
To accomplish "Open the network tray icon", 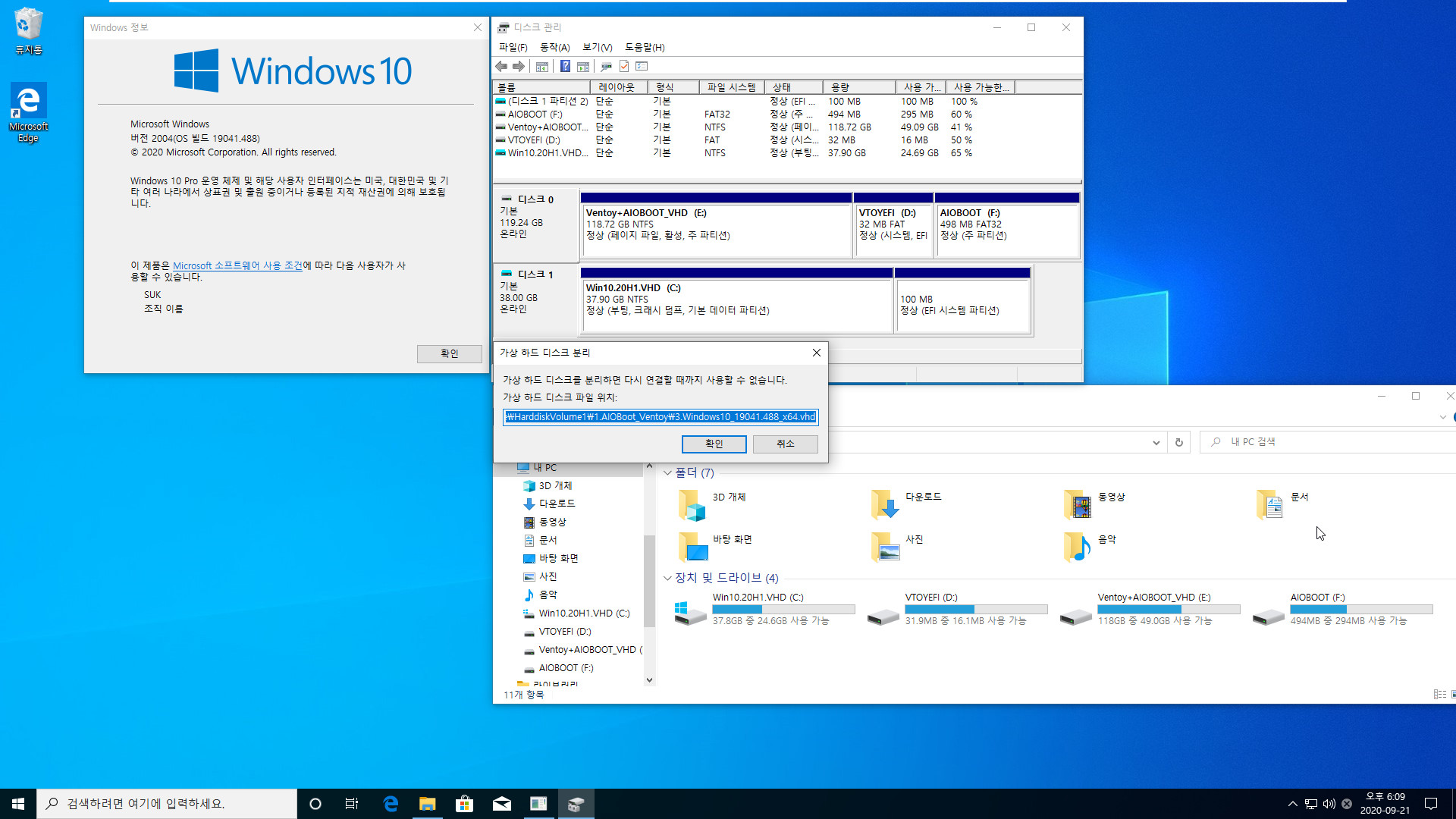I will [1310, 804].
